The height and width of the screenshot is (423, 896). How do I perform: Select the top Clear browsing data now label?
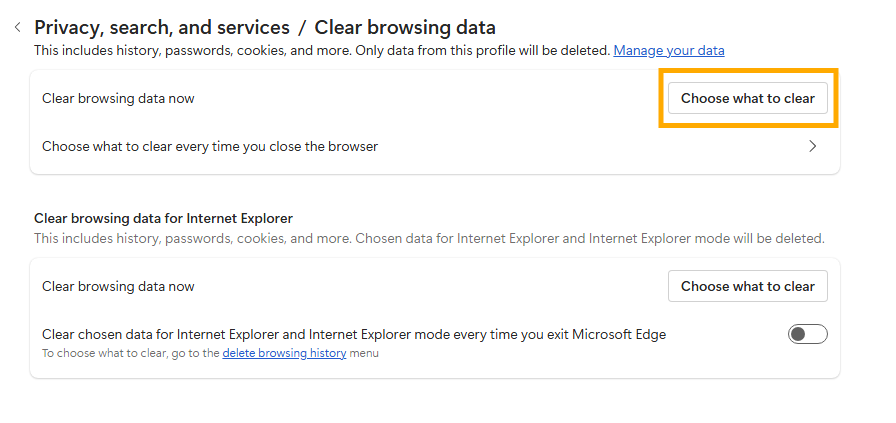pyautogui.click(x=118, y=98)
